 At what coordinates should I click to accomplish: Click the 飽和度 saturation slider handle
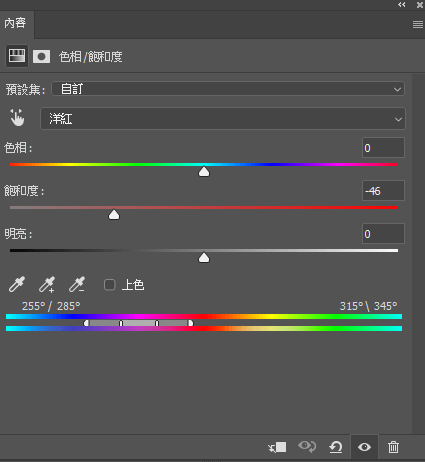[114, 215]
